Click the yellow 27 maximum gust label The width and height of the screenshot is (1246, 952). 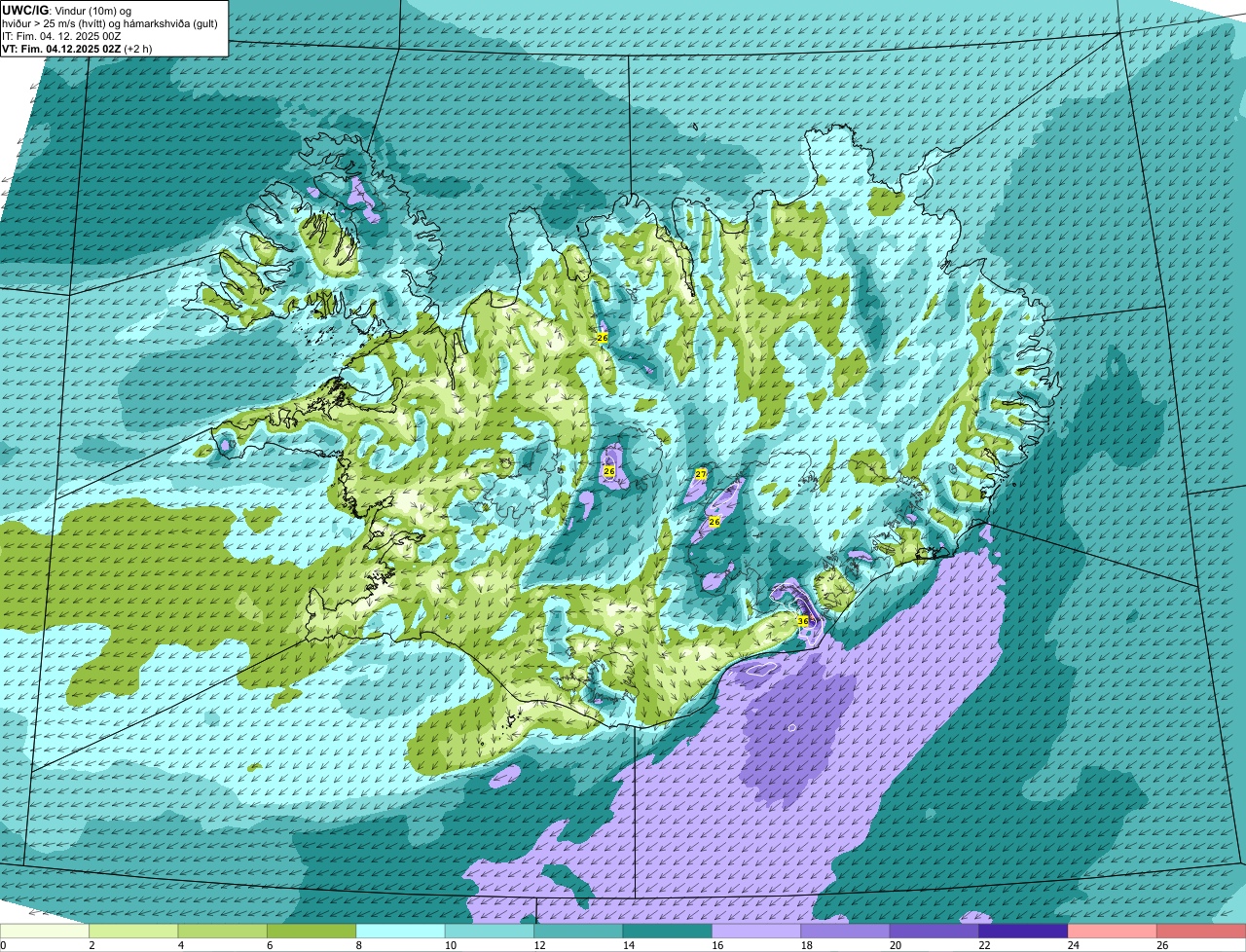click(701, 474)
